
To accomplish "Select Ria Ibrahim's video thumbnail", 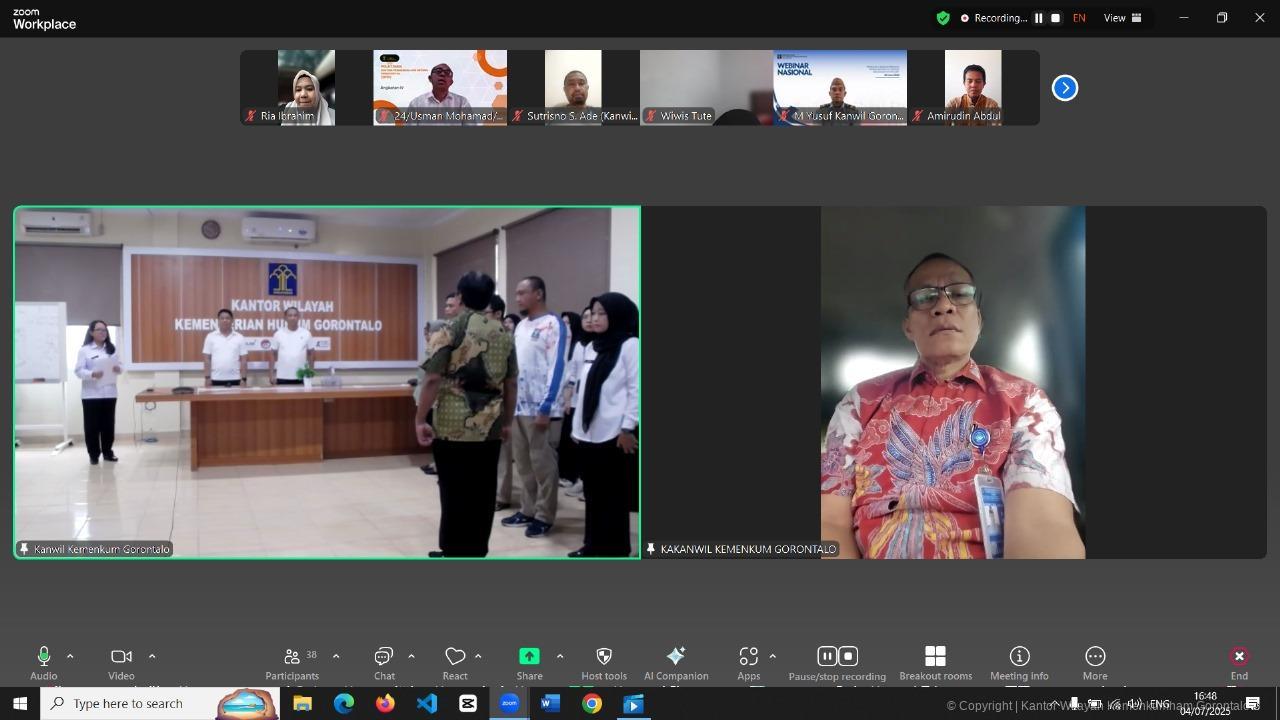I will point(306,87).
